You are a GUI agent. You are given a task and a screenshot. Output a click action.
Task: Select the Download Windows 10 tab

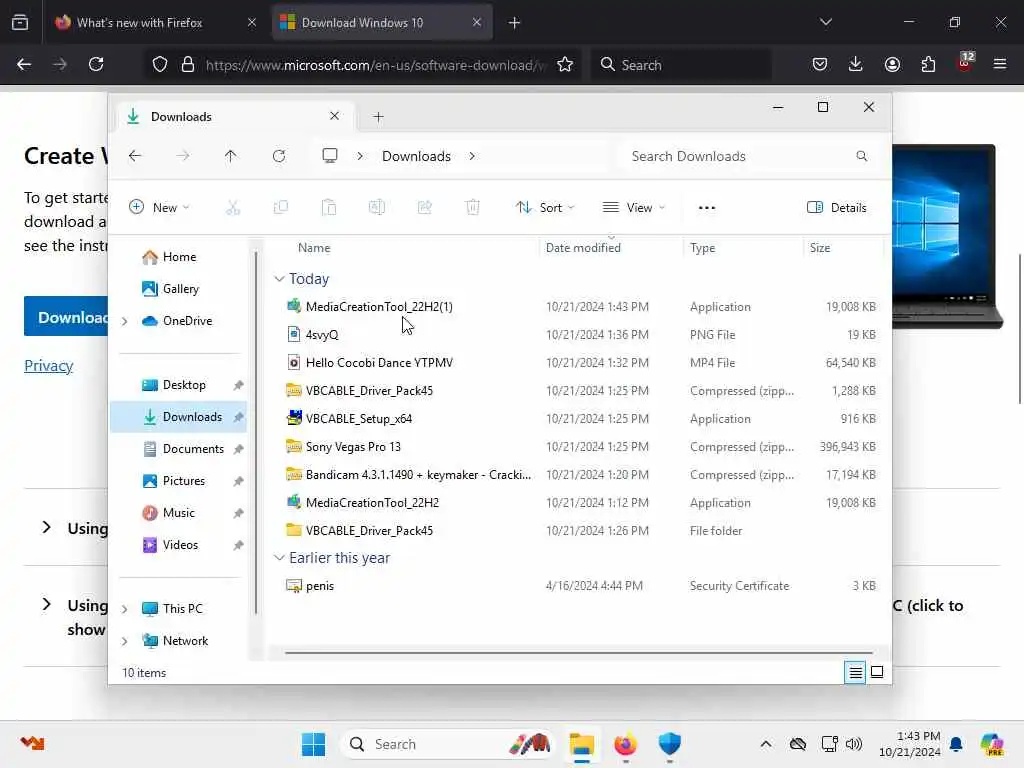[382, 22]
